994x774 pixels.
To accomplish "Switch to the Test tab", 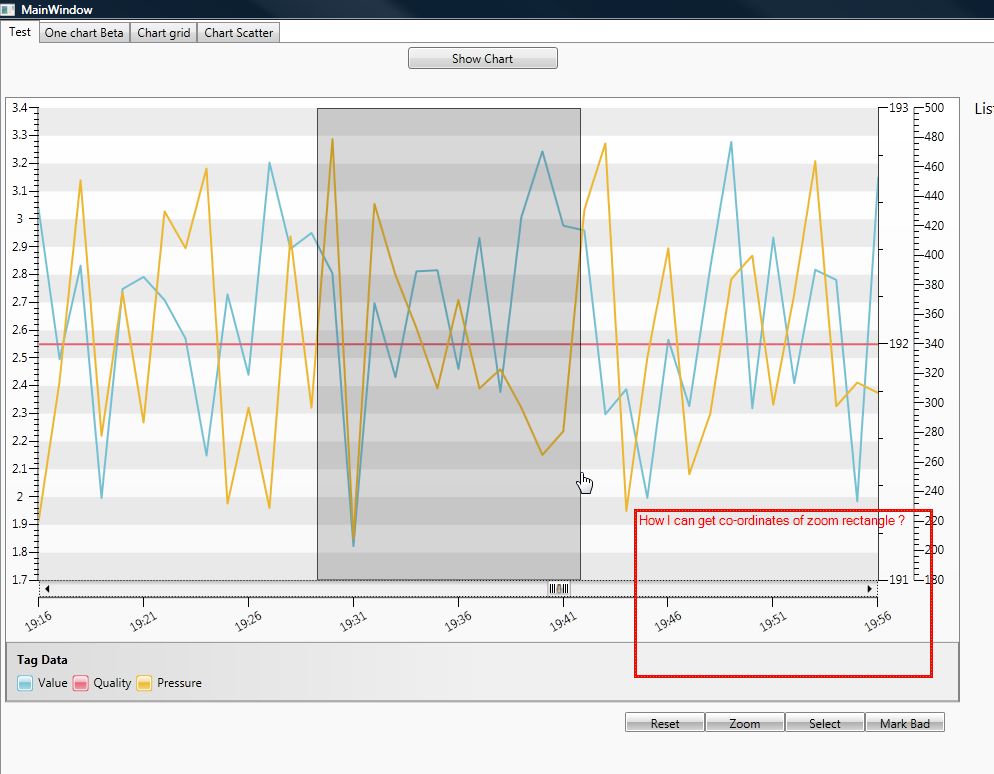I will [20, 32].
